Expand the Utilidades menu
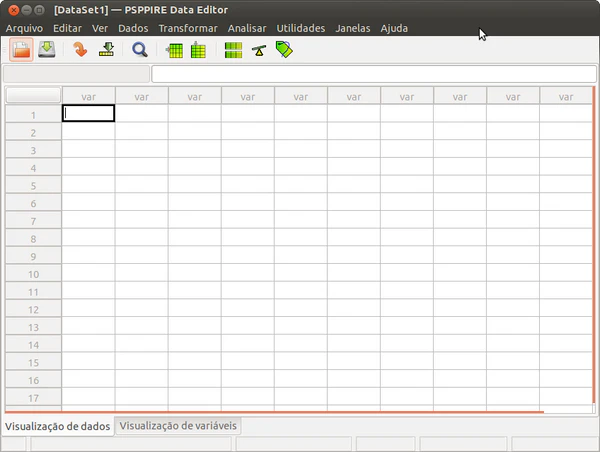Viewport: 600px width, 452px height. coord(301,28)
